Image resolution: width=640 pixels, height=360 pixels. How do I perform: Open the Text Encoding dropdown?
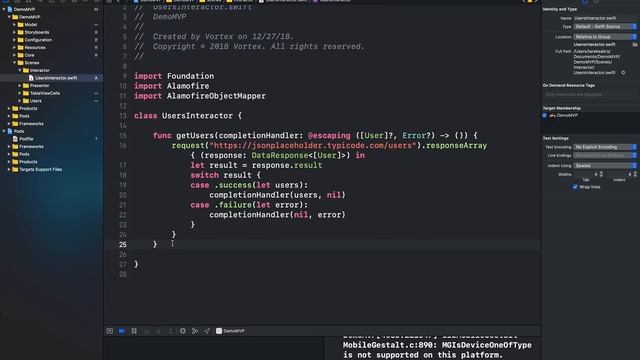605,147
